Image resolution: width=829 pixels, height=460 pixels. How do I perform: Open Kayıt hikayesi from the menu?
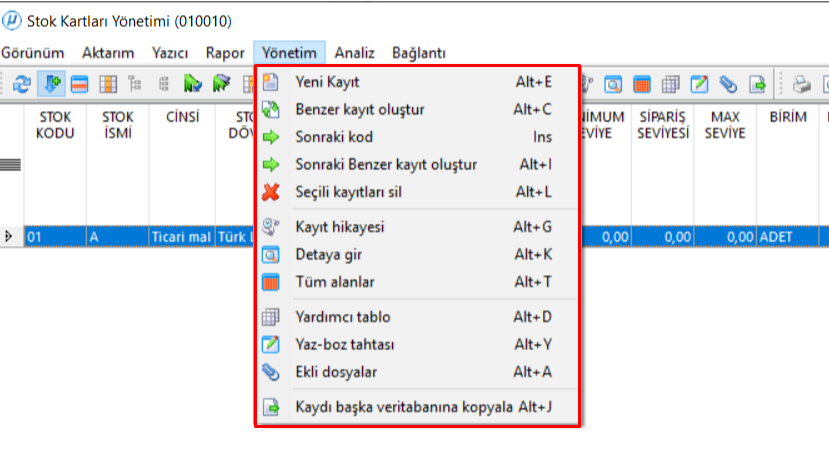(417, 227)
